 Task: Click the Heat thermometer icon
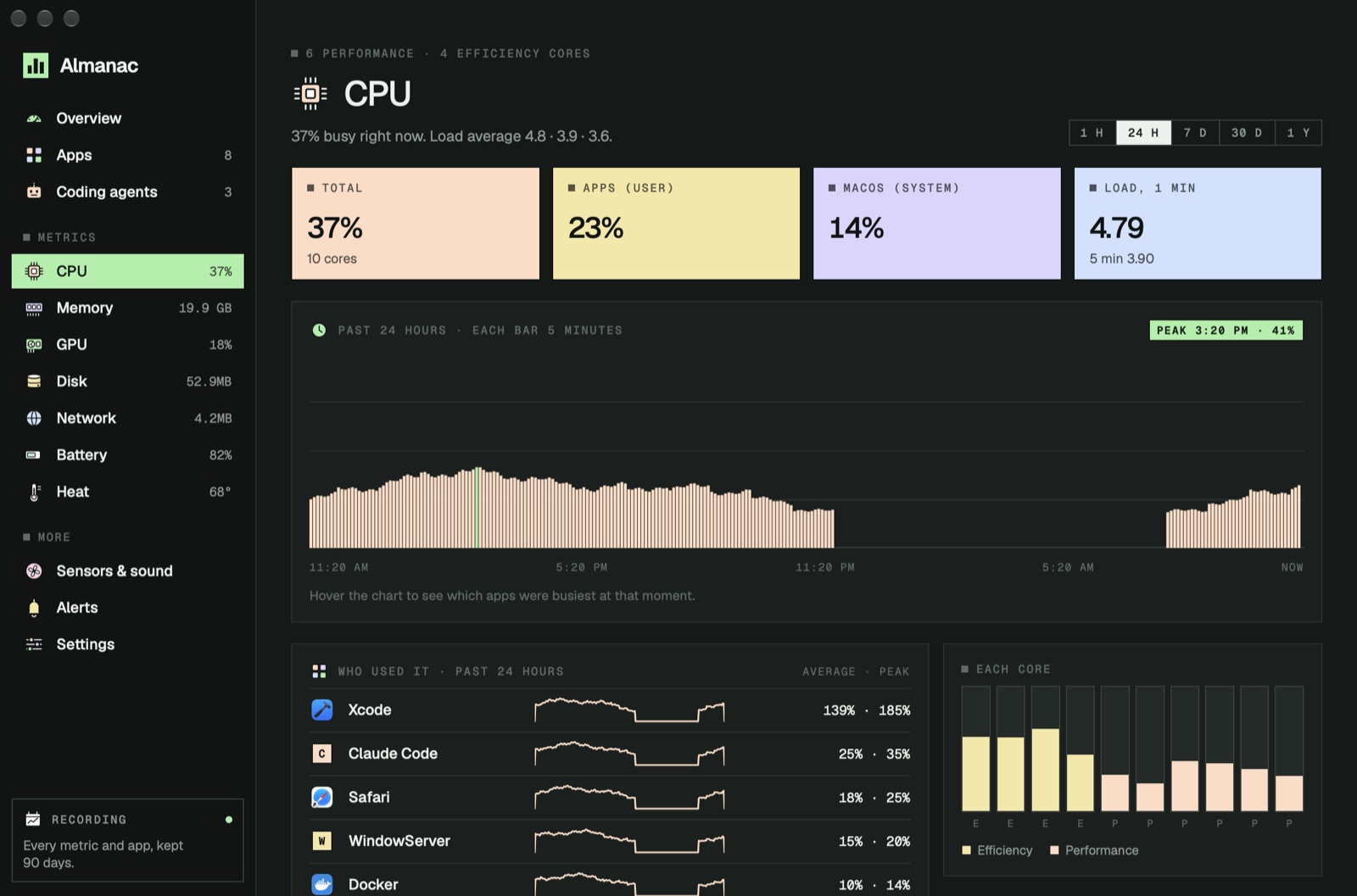coord(34,492)
